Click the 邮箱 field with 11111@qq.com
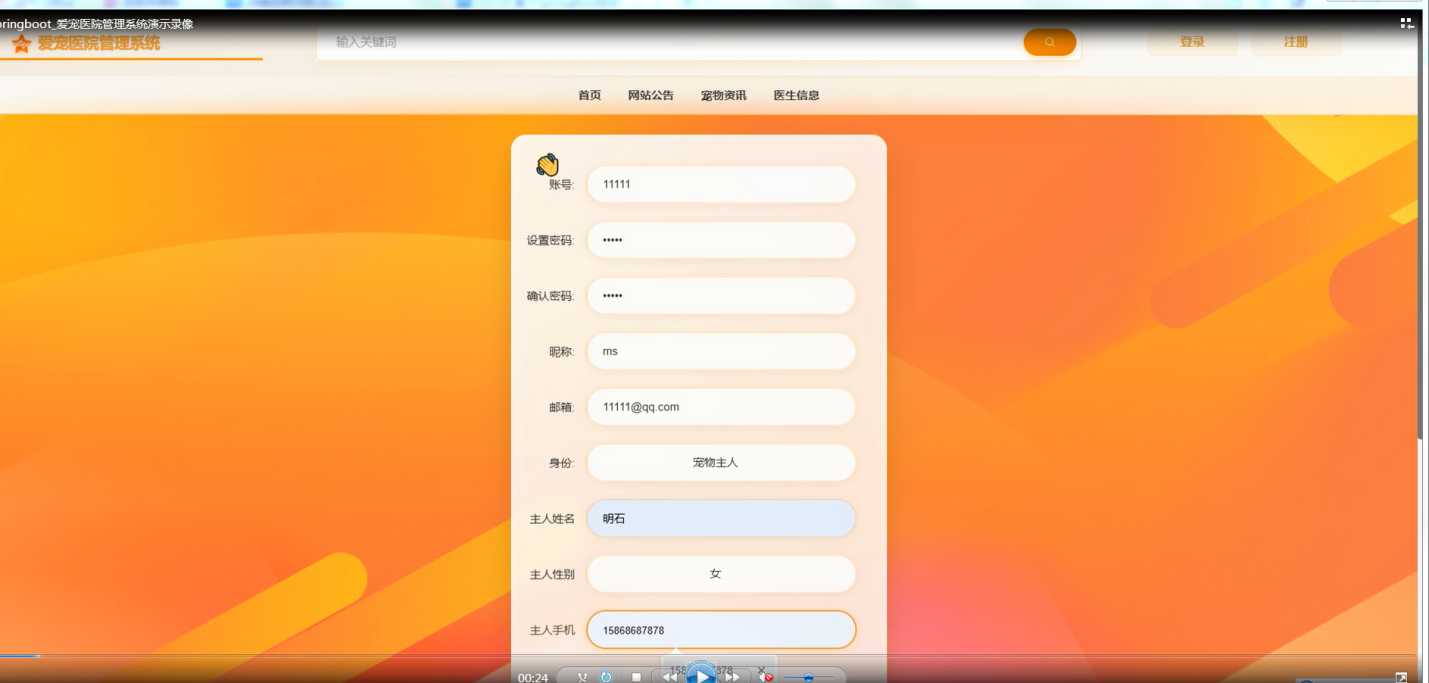Screen dimensions: 1429x683 click(x=721, y=407)
